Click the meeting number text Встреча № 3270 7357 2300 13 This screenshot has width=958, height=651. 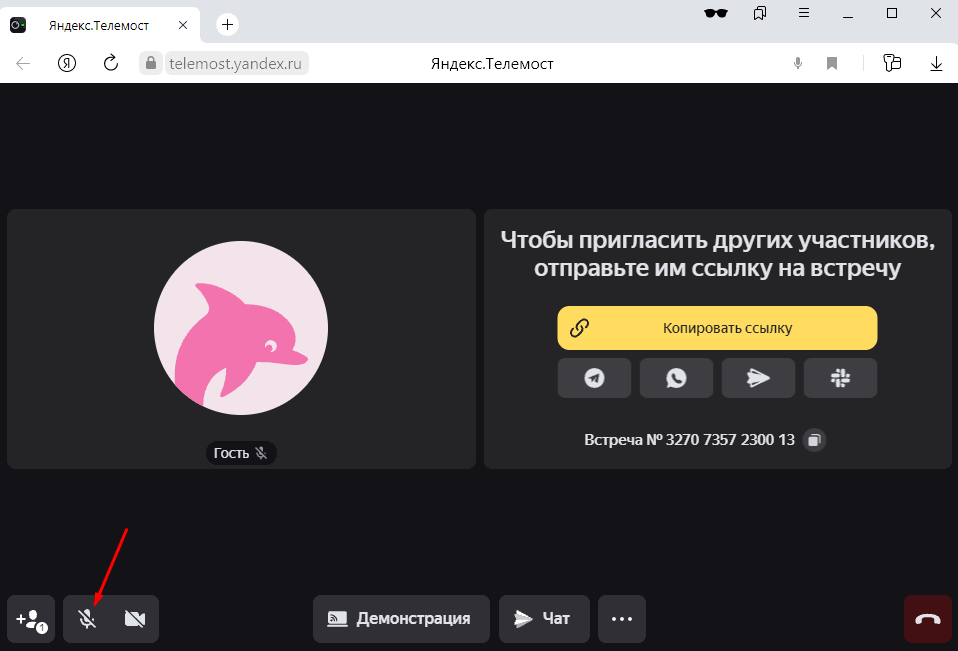[x=689, y=440]
